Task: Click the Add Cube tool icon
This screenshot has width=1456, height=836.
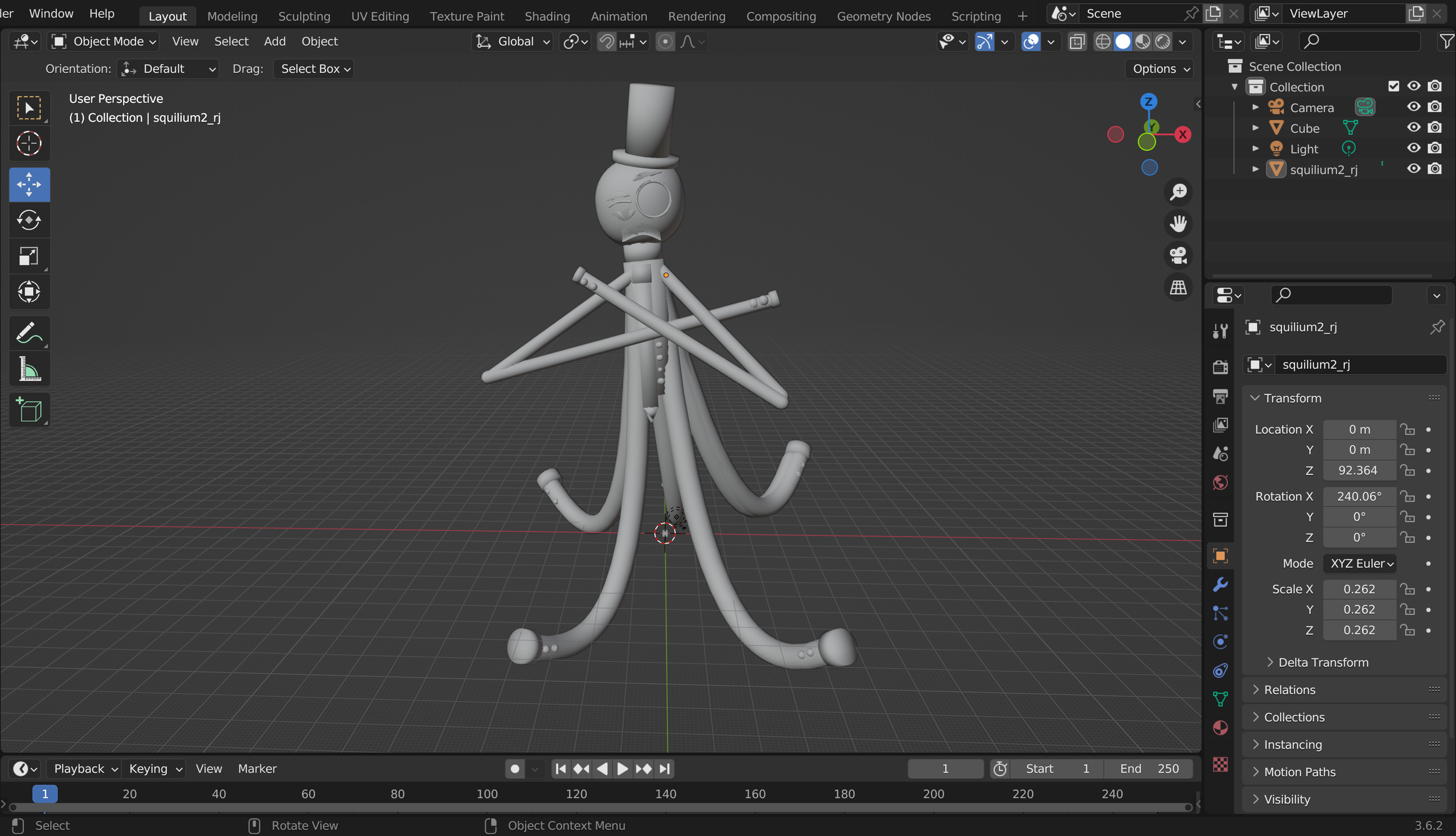Action: coord(29,410)
